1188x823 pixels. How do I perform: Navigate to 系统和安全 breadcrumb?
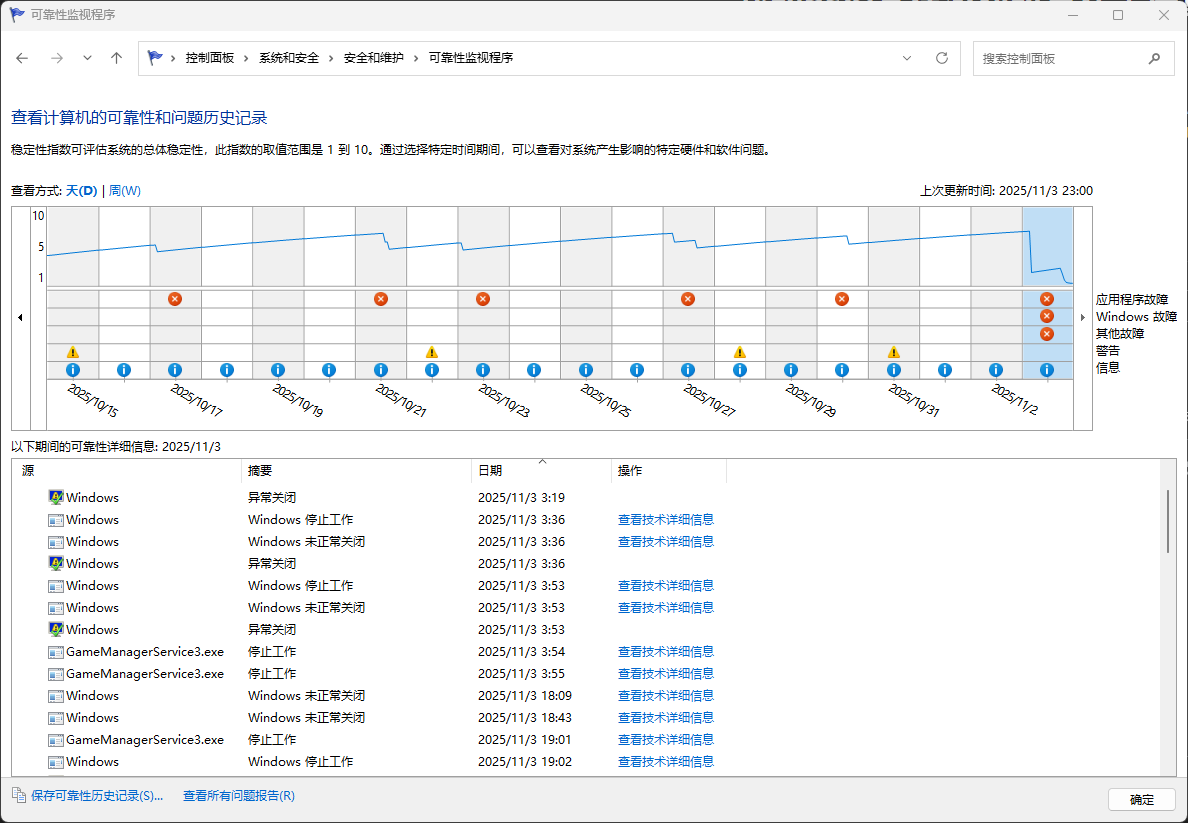point(289,58)
